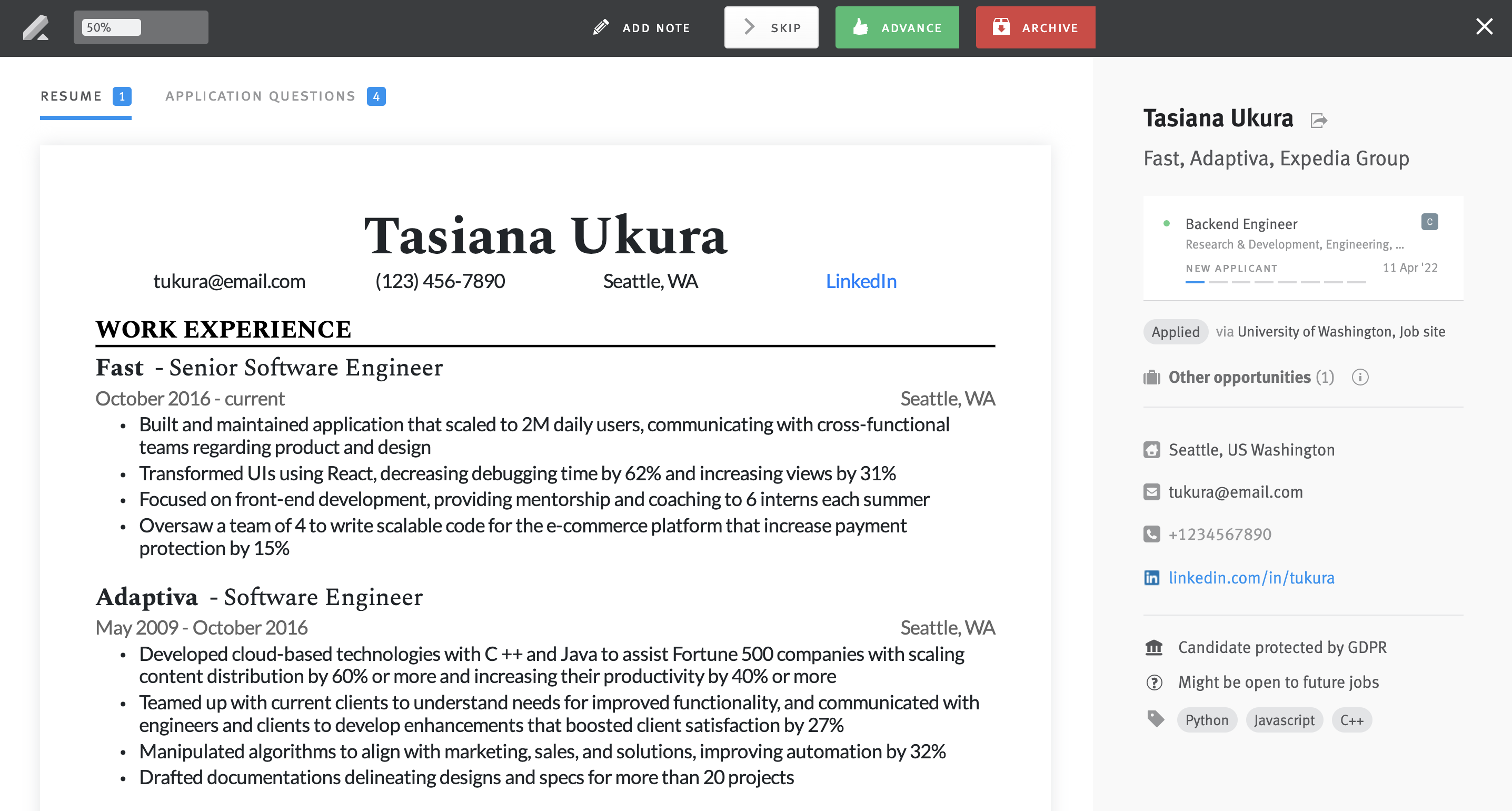Viewport: 1512px width, 811px height.
Task: Click the info icon beside Other opportunities
Action: click(1361, 378)
